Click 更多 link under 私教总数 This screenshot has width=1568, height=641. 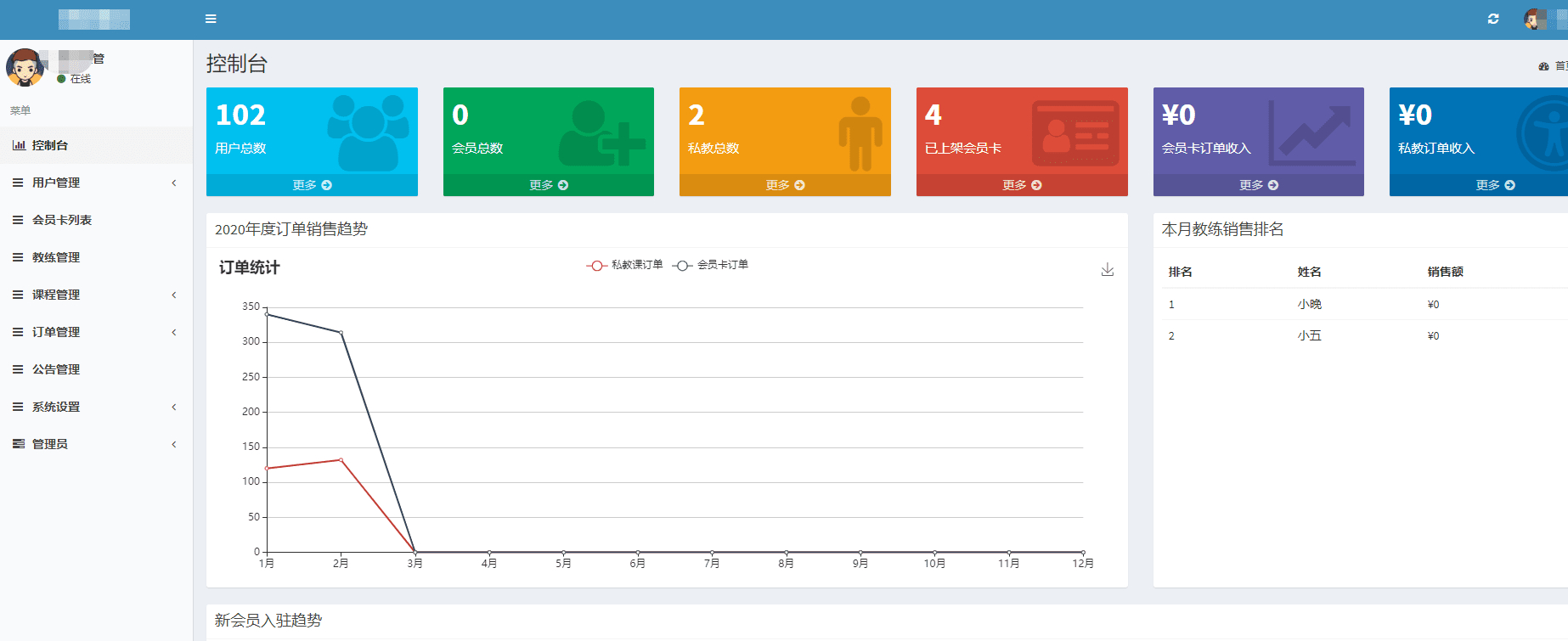tap(785, 185)
